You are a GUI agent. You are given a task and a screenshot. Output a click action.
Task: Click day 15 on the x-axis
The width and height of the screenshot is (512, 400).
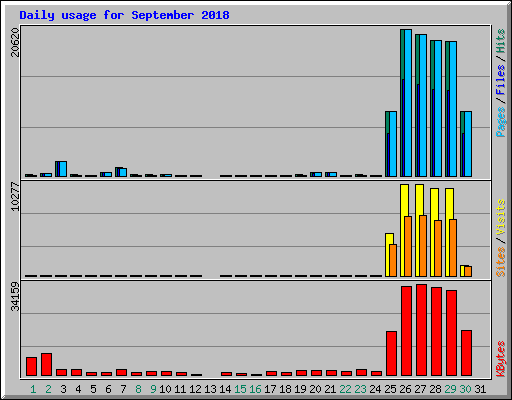click(x=240, y=389)
